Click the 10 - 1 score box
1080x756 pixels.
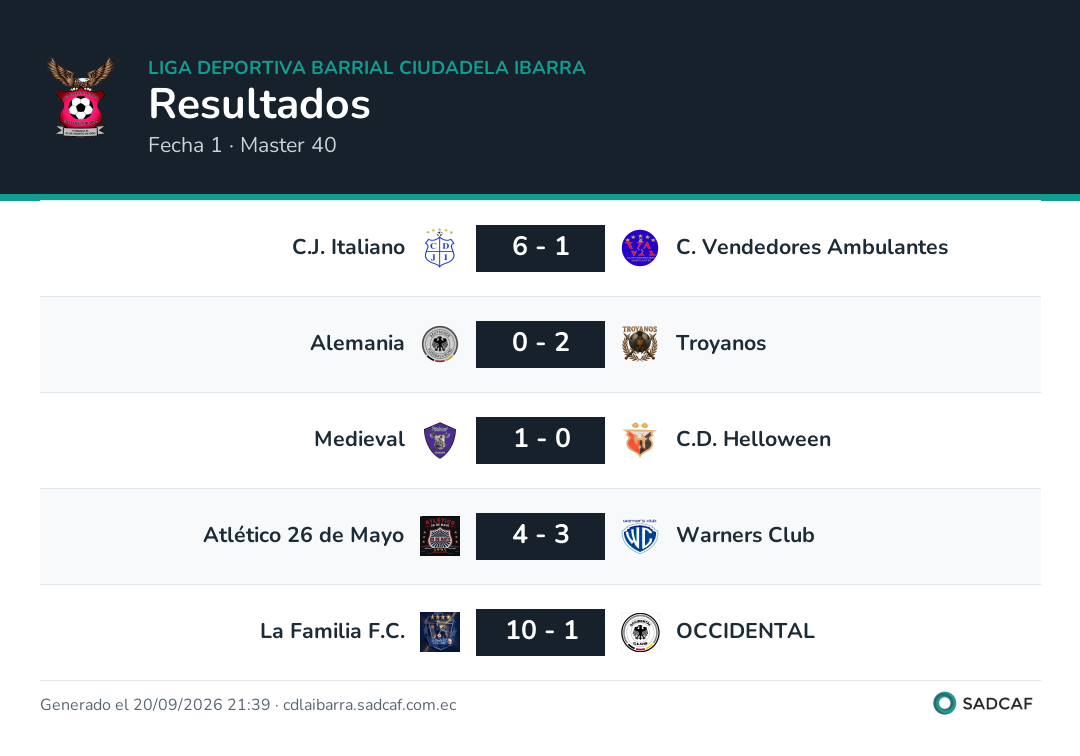[540, 632]
